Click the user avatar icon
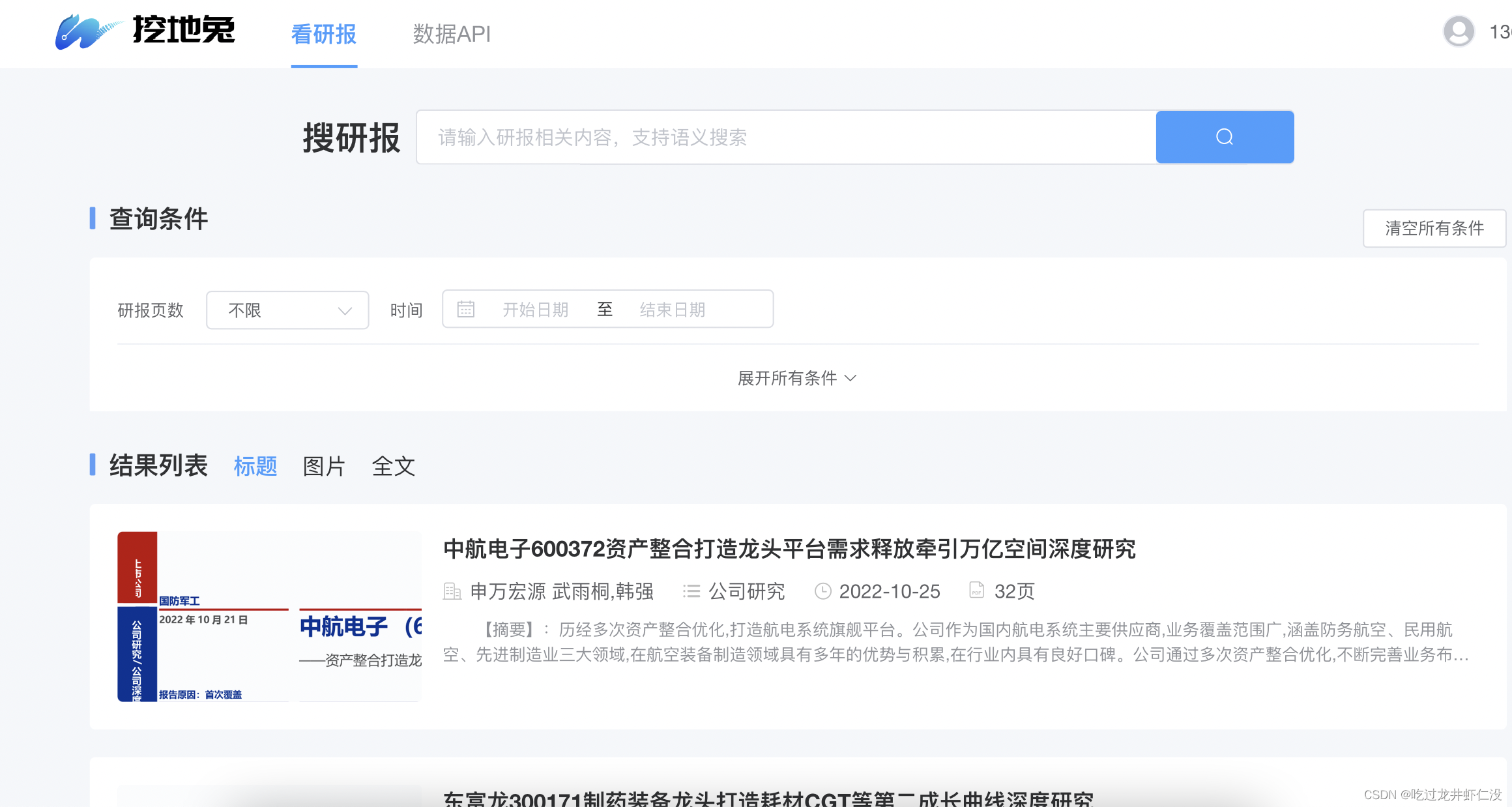The height and width of the screenshot is (807, 1512). pos(1459,31)
